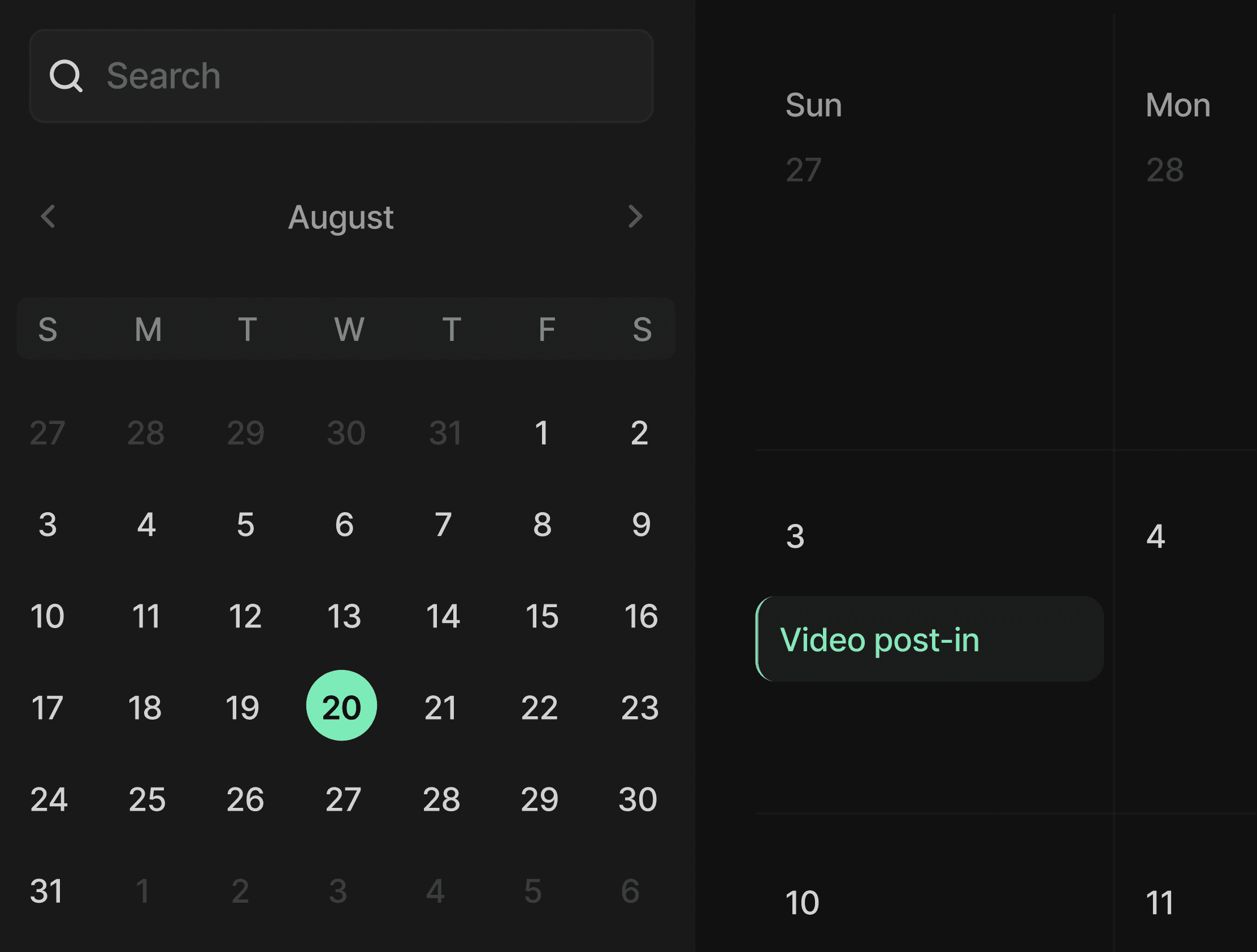Click the Mon column header
This screenshot has height=952, width=1257.
tap(1177, 105)
